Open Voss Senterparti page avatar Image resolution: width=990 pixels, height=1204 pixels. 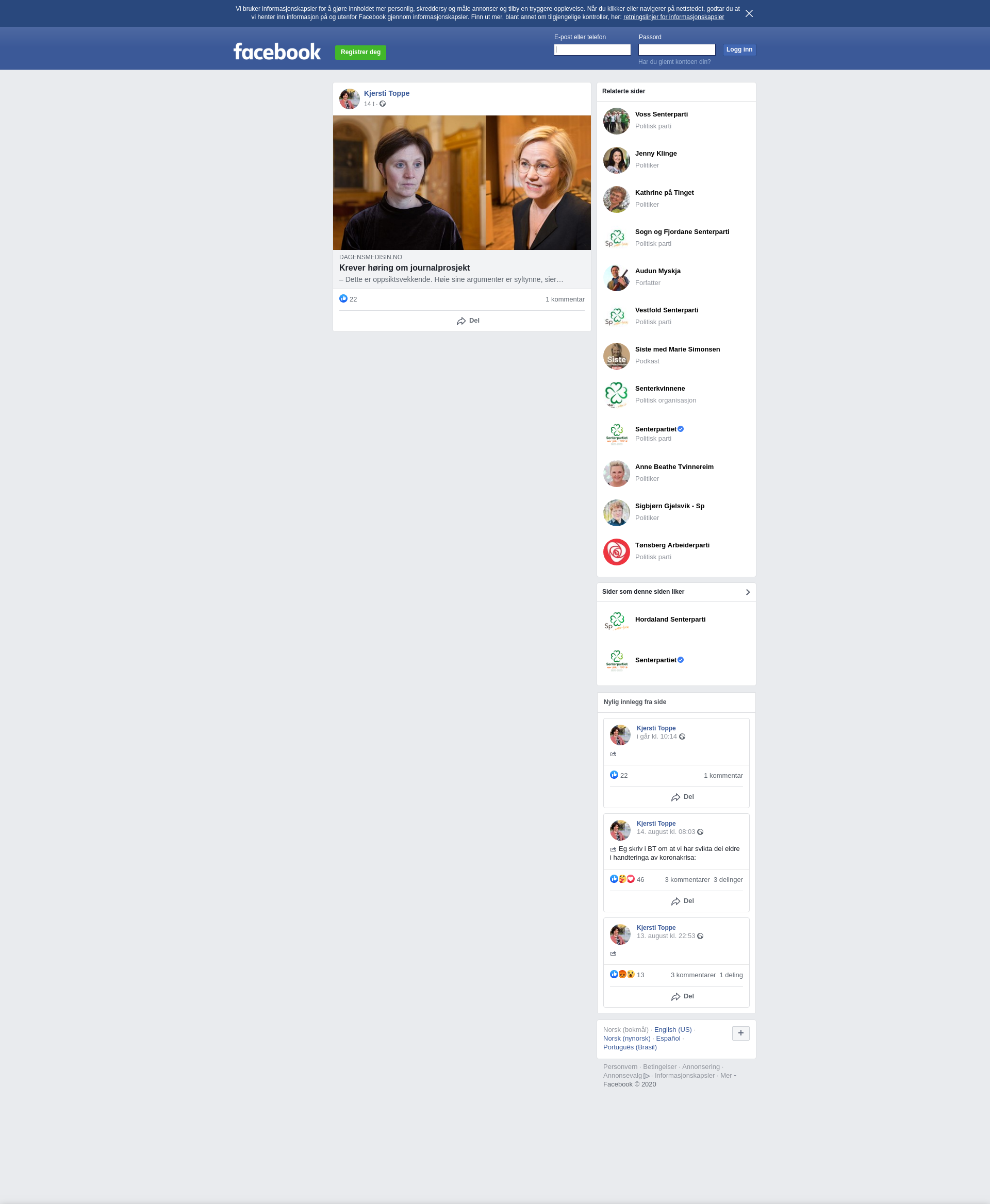[617, 121]
